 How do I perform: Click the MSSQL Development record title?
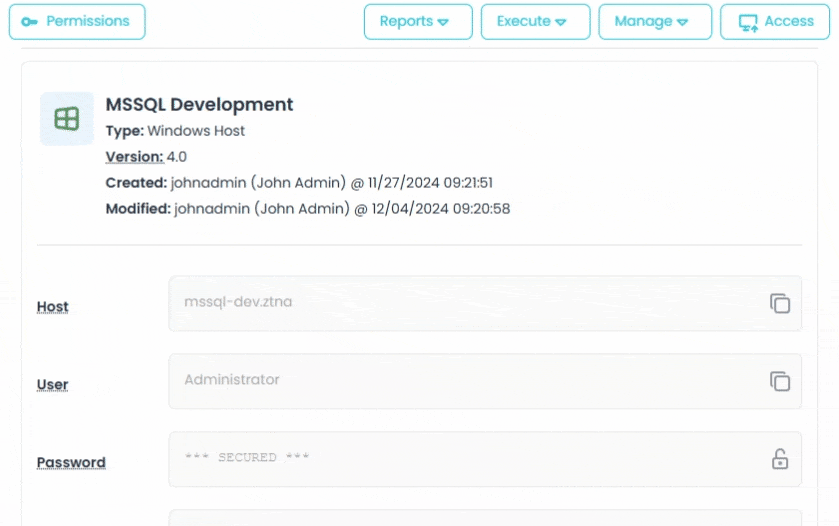tap(199, 105)
